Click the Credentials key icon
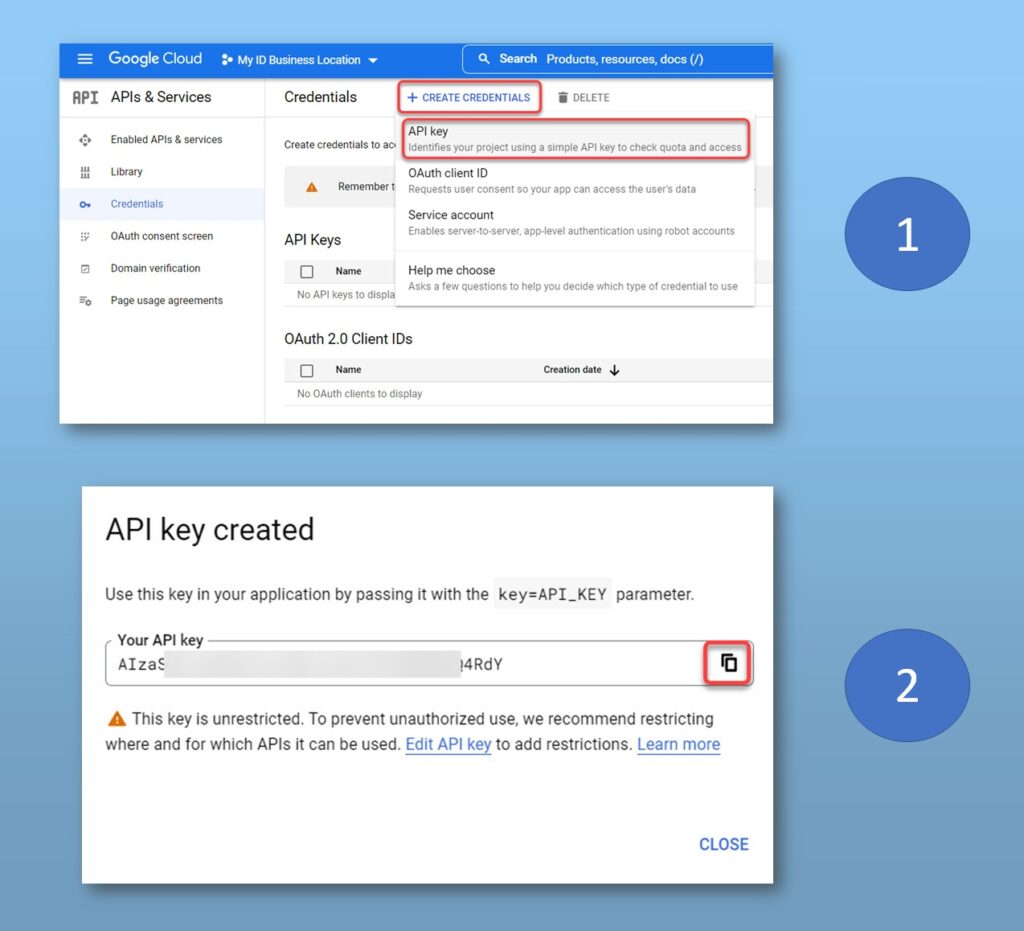 coord(85,204)
